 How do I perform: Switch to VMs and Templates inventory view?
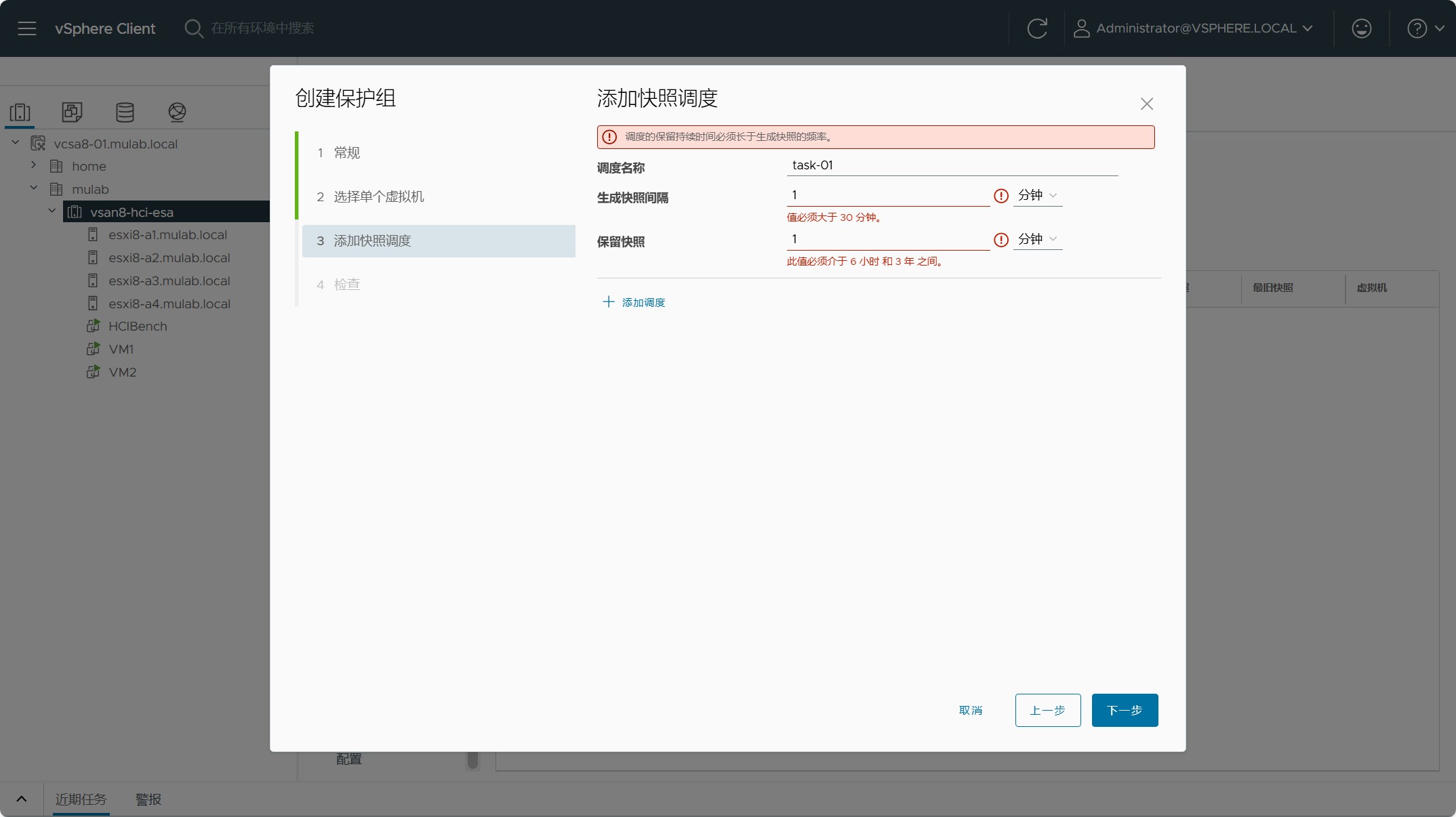pyautogui.click(x=73, y=112)
